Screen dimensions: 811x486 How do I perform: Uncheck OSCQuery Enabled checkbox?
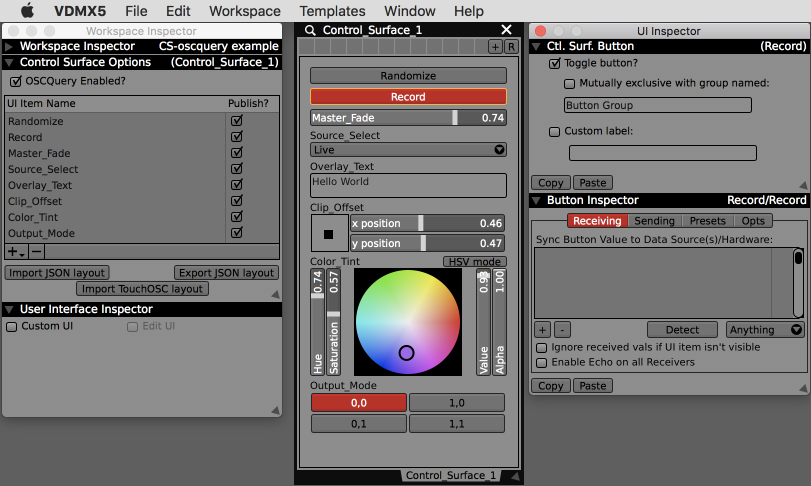coord(16,81)
